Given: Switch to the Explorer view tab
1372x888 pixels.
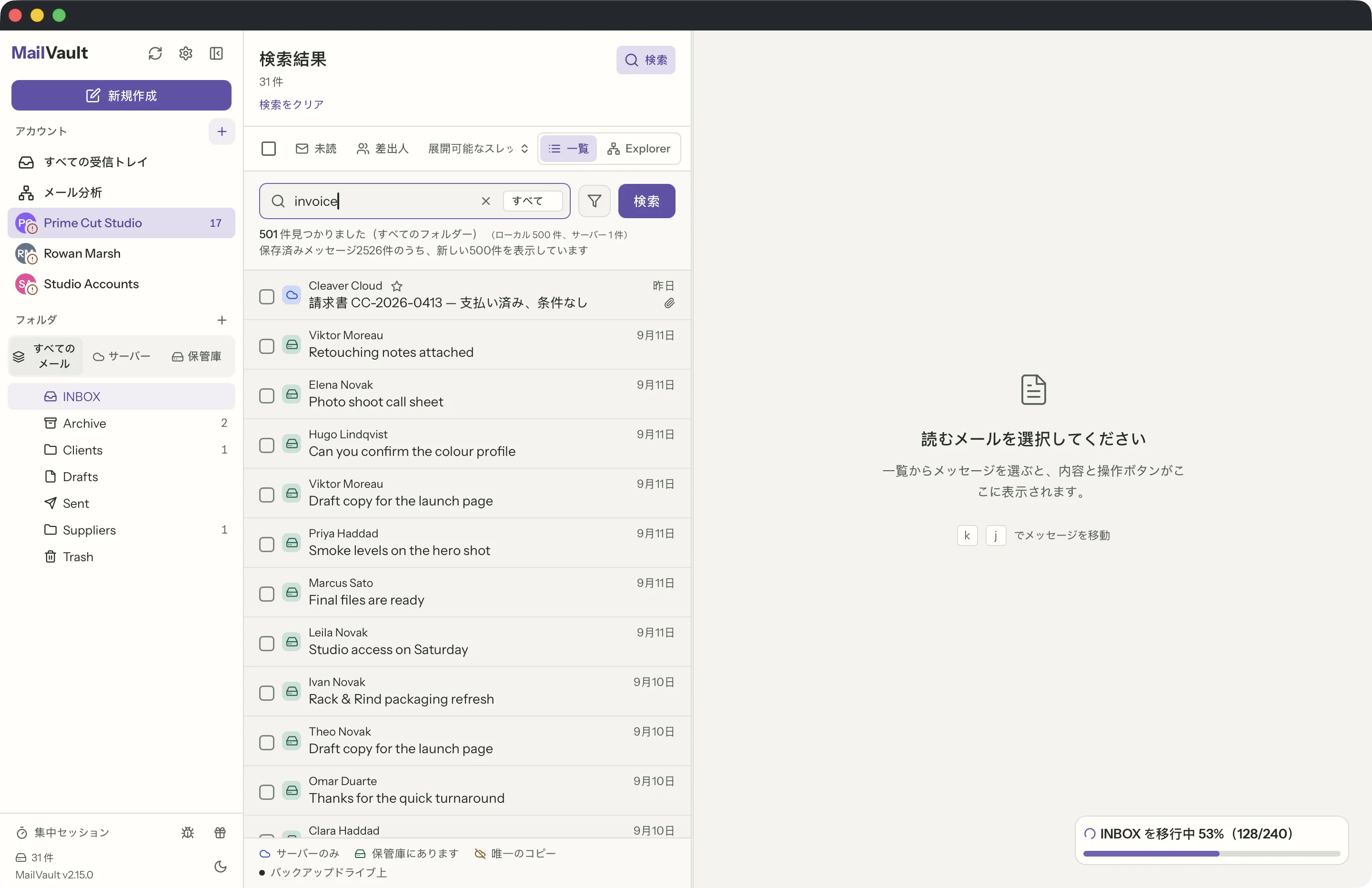Looking at the screenshot, I should click(639, 149).
